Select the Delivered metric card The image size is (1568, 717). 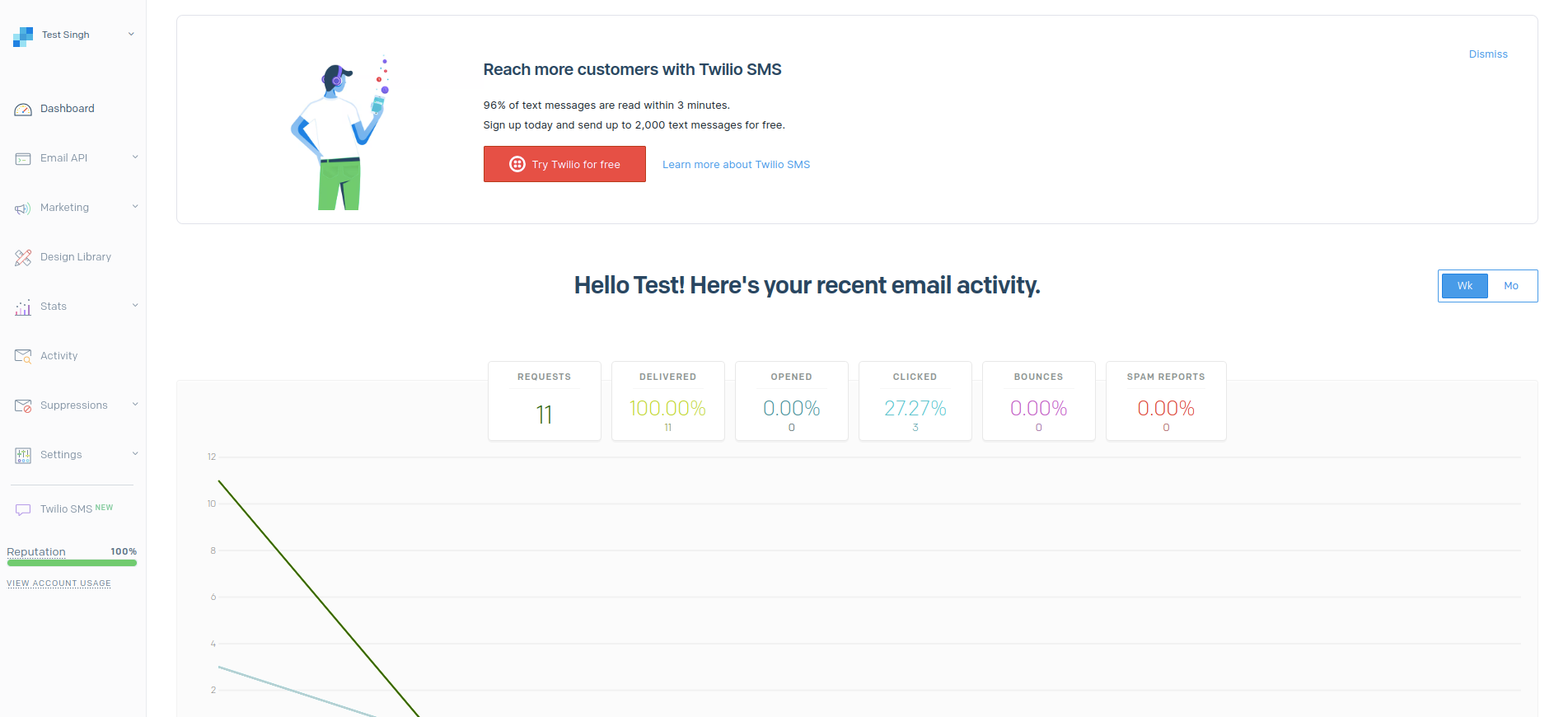(x=667, y=401)
